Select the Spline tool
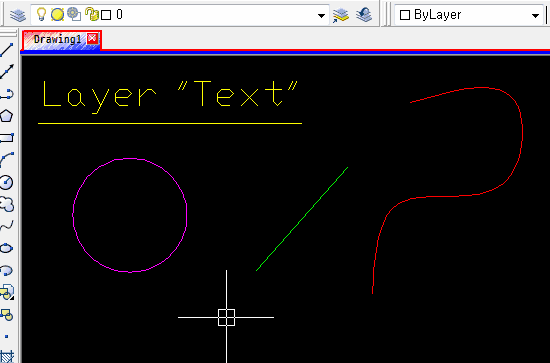Viewport: 550px width, 363px height. click(x=7, y=226)
